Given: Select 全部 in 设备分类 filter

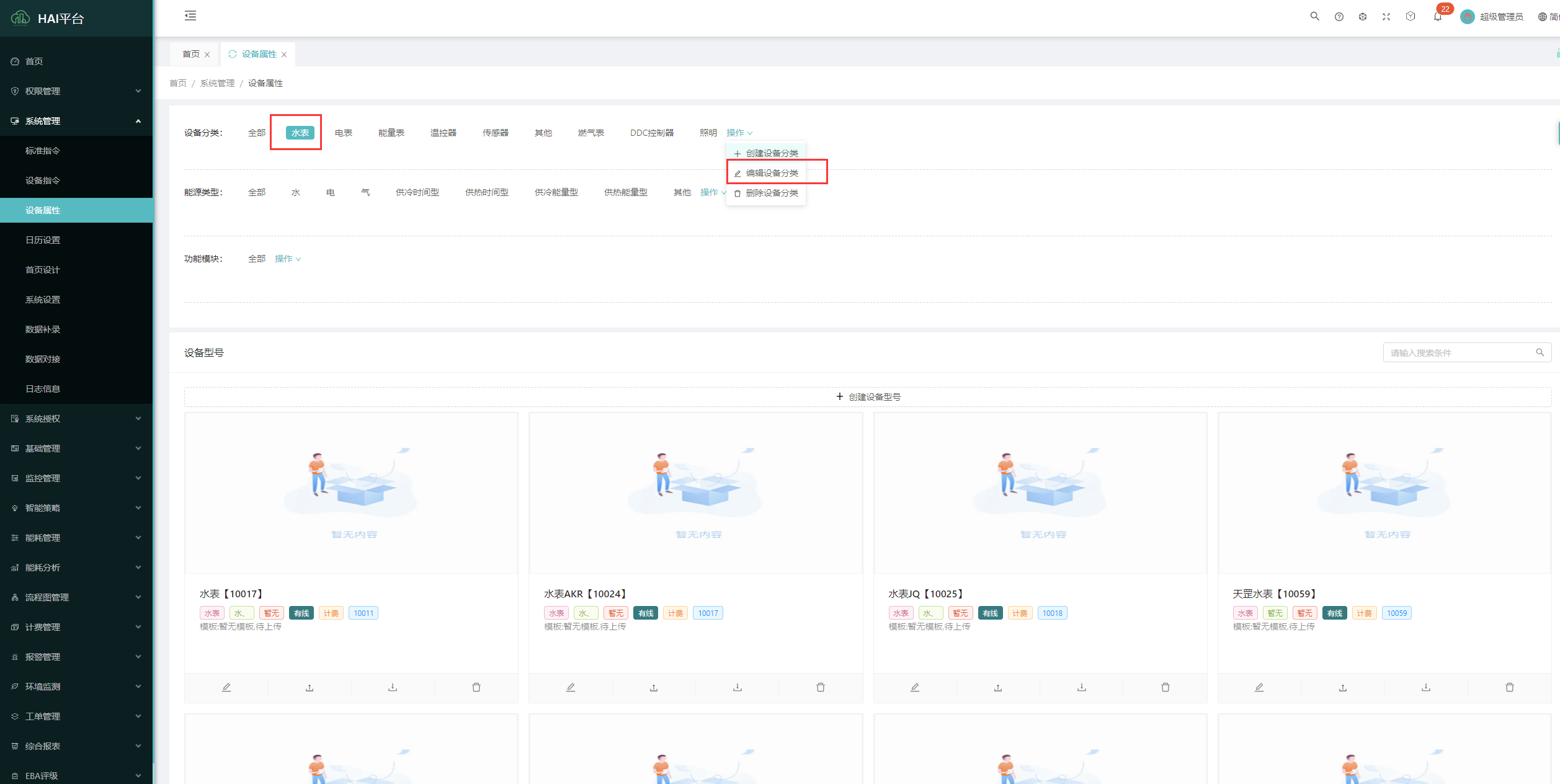Looking at the screenshot, I should point(257,133).
